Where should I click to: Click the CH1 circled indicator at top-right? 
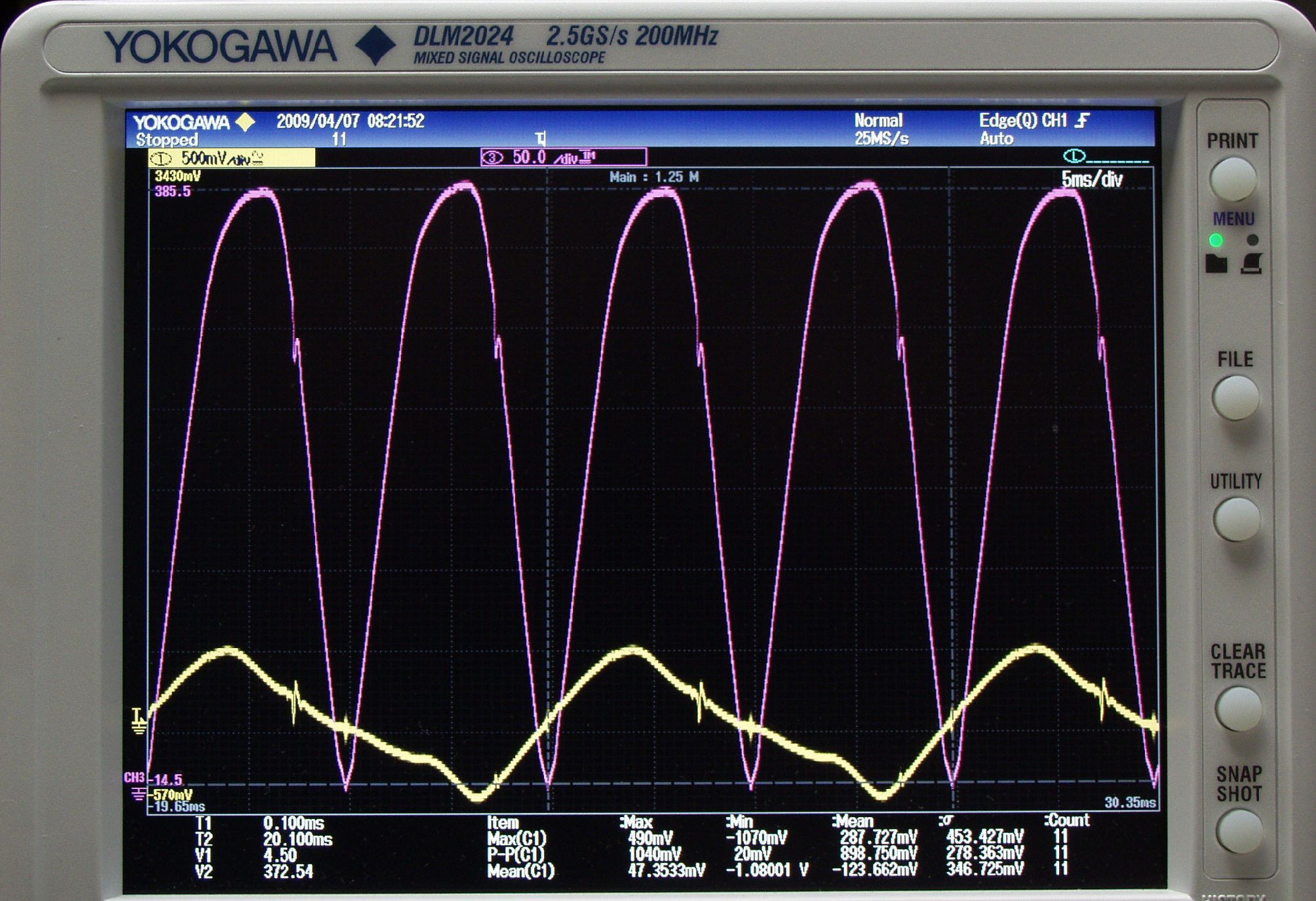pyautogui.click(x=1074, y=156)
